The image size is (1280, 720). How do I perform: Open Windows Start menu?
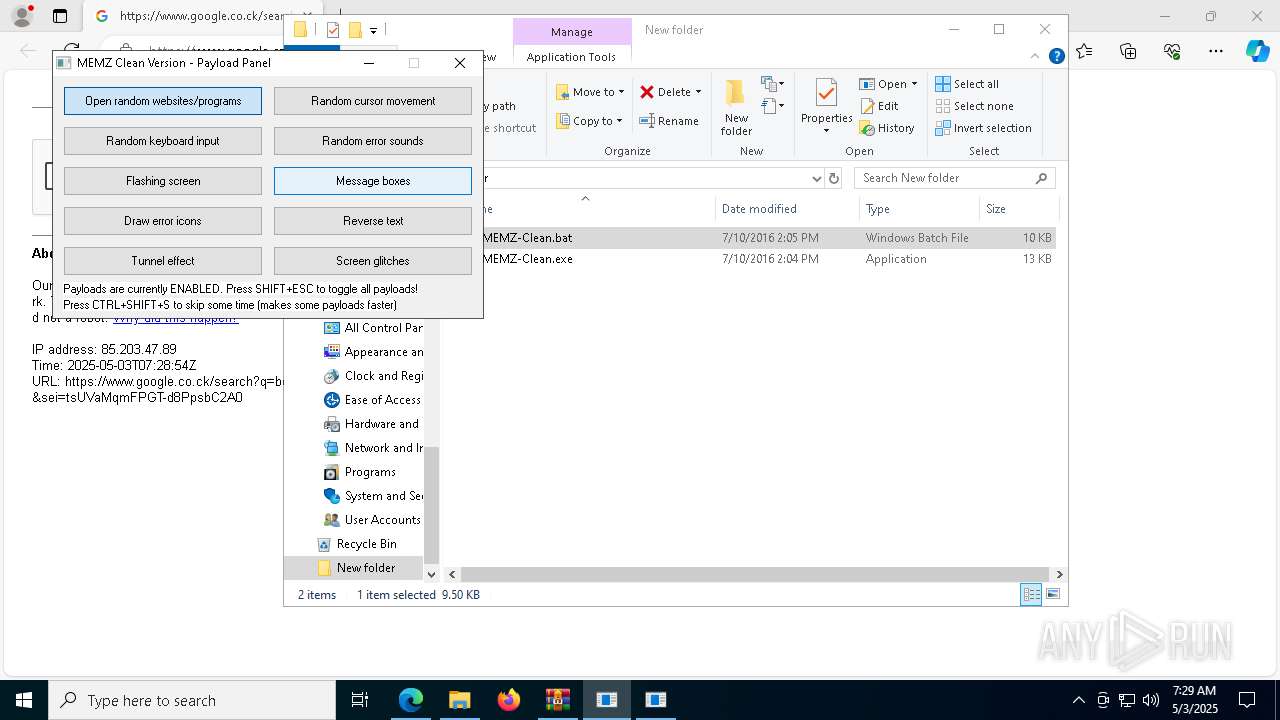pos(24,700)
